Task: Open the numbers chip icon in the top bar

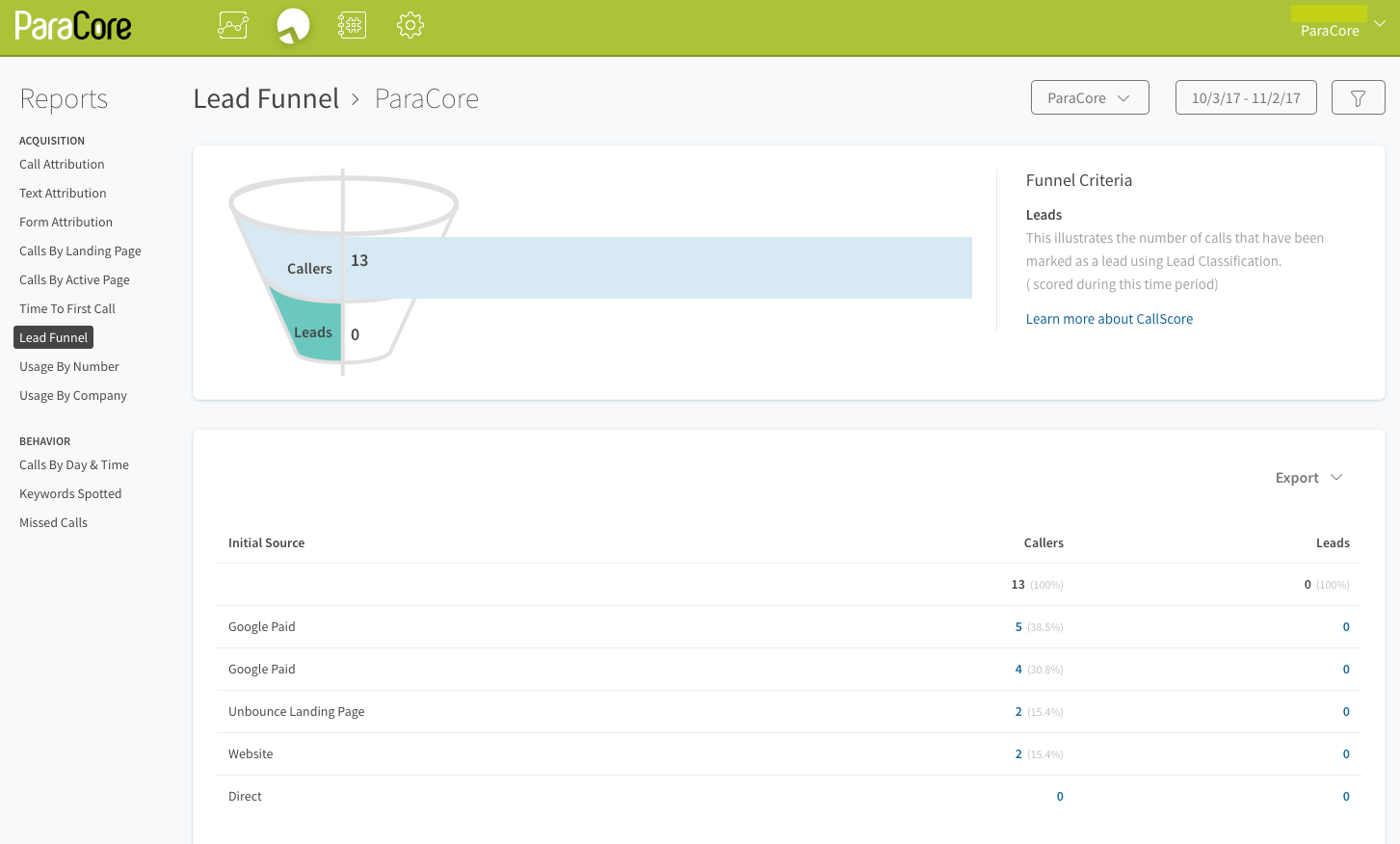Action: [352, 25]
